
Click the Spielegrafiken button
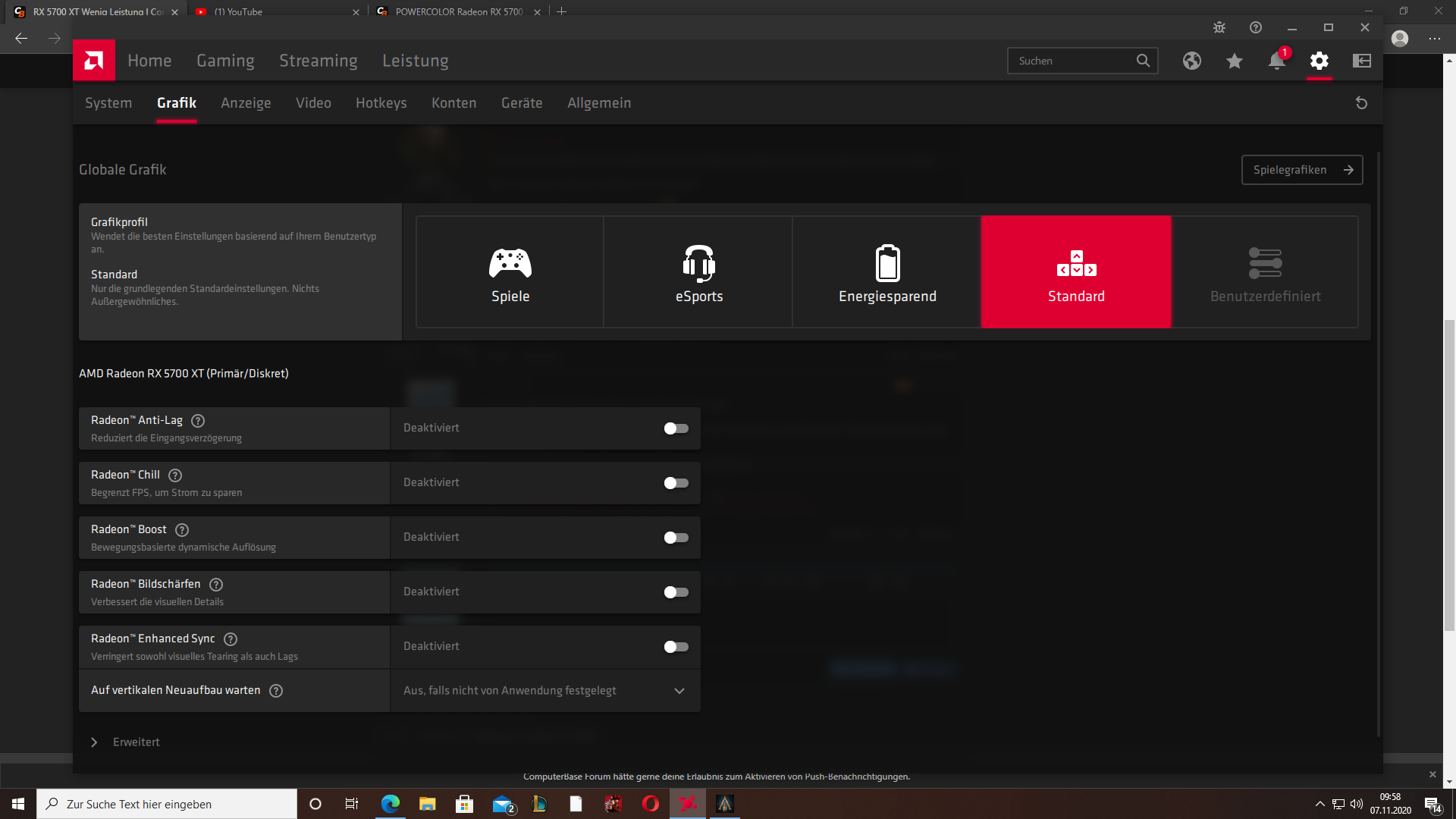tap(1301, 170)
